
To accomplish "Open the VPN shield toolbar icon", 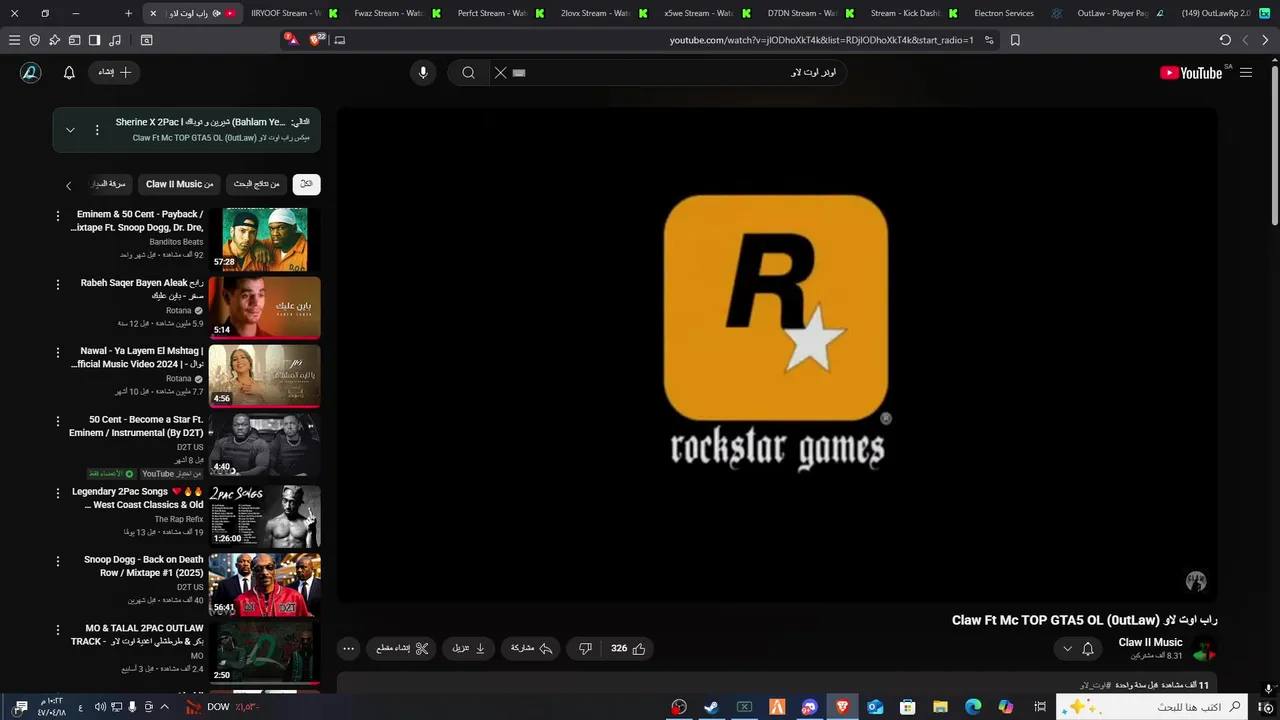I will [34, 40].
